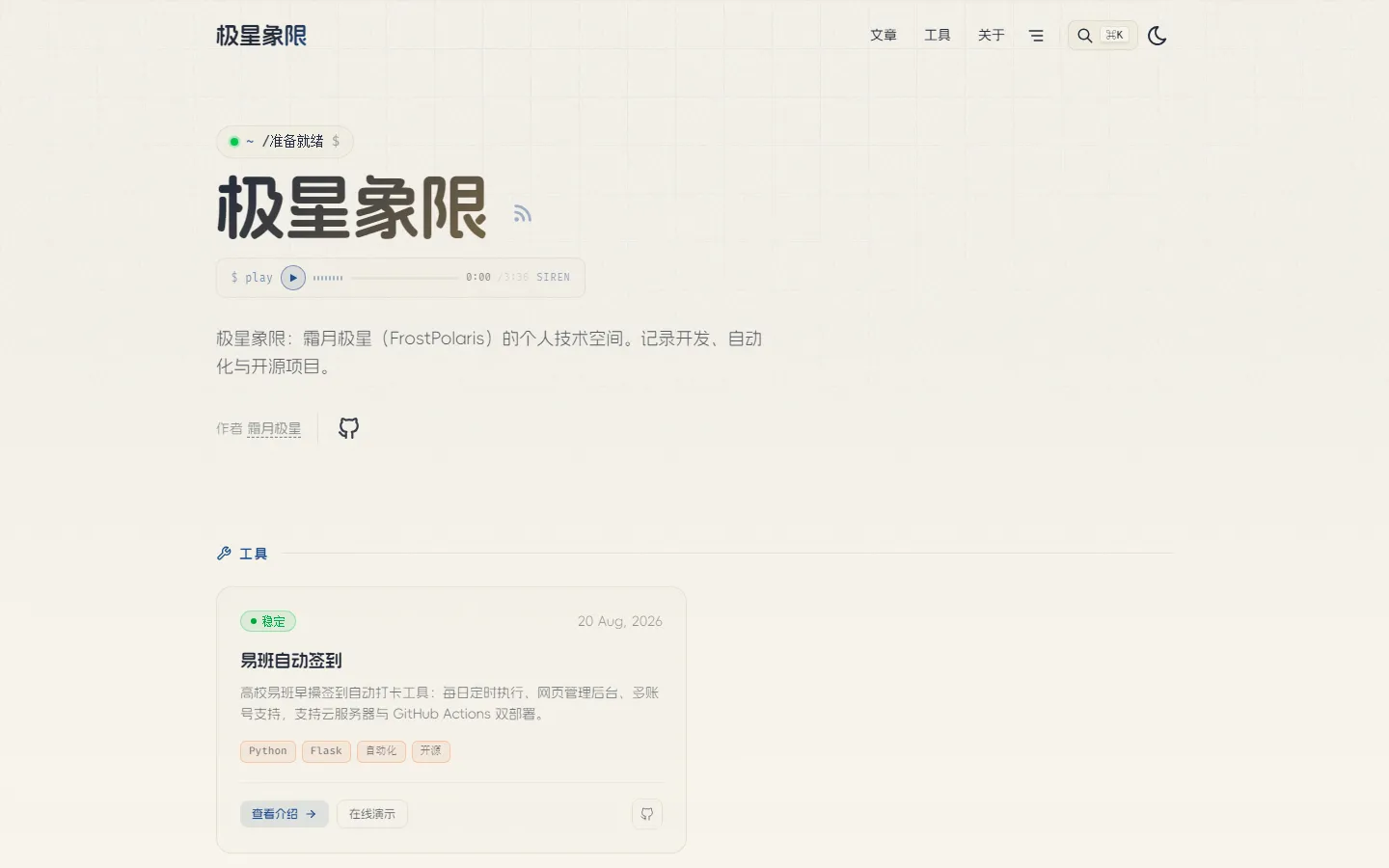
Task: Click the 工具 section heading with wrench
Action: (242, 554)
